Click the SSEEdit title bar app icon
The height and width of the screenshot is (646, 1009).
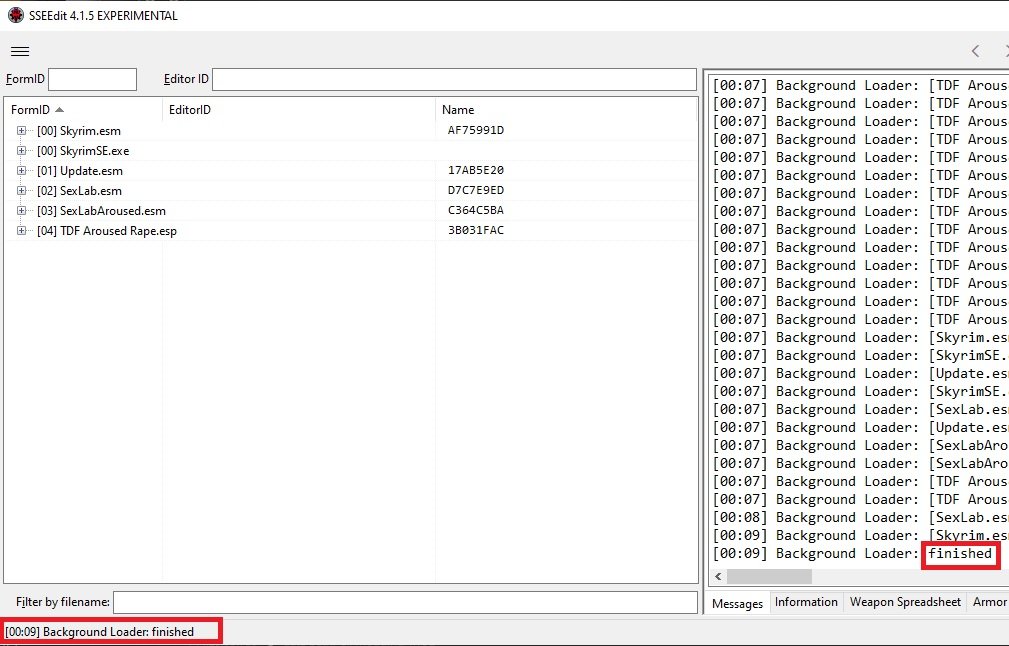point(15,15)
